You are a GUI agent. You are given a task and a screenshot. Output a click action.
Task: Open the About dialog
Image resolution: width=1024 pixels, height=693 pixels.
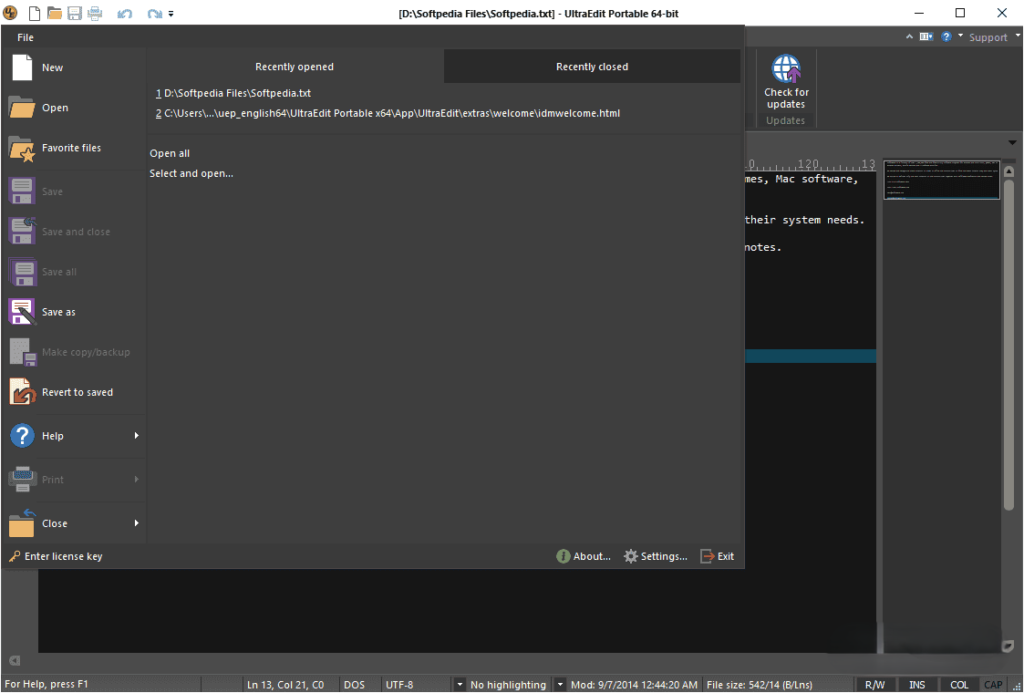(584, 556)
